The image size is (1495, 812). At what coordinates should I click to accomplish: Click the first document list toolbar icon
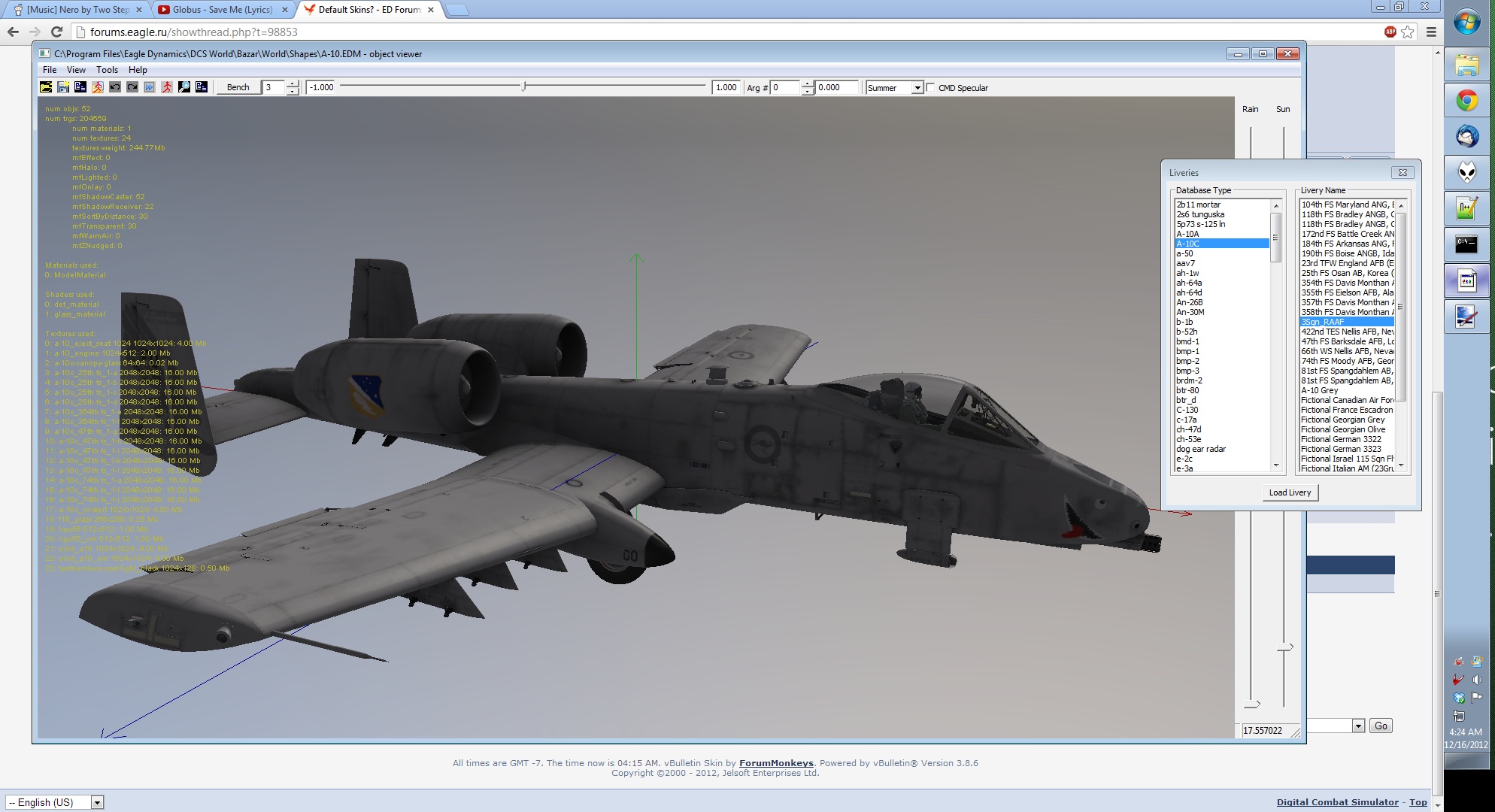point(80,87)
